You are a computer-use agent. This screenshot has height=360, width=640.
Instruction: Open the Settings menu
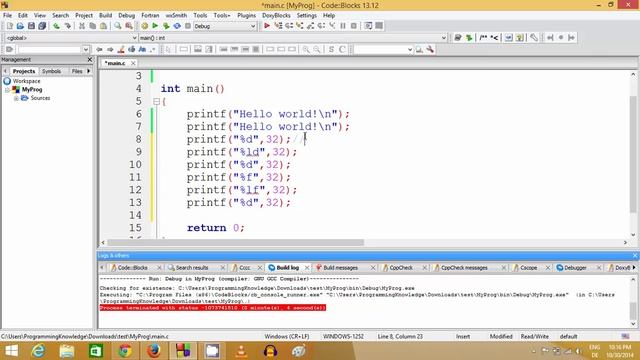coord(307,16)
